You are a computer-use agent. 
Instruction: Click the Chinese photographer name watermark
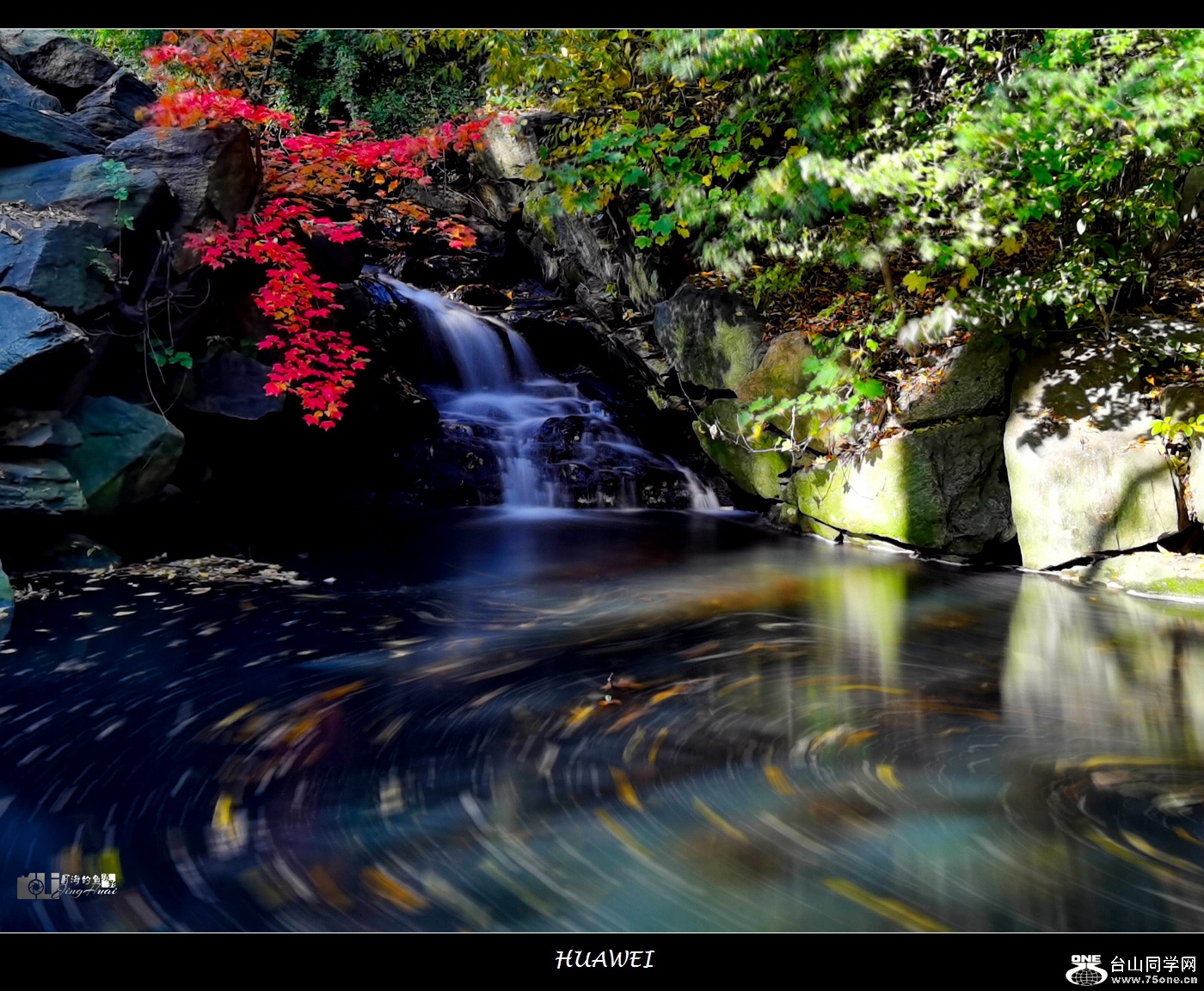click(x=80, y=880)
